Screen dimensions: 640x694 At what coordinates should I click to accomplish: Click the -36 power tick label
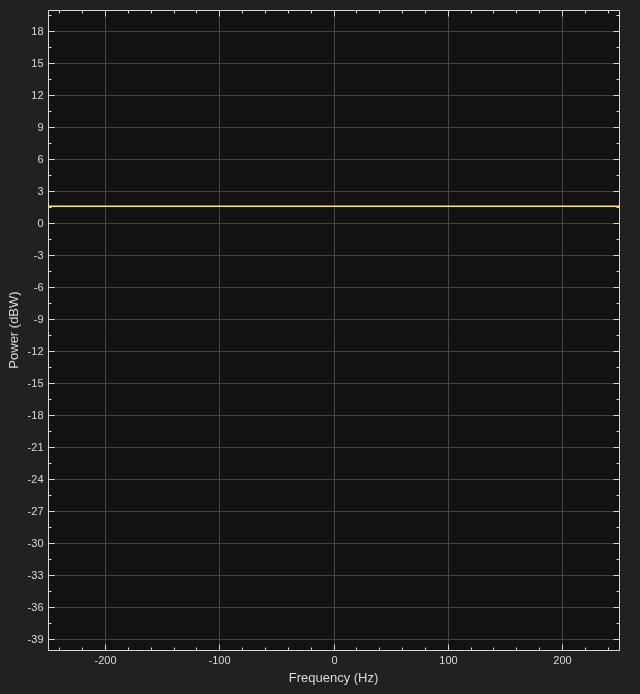[x=36, y=607]
